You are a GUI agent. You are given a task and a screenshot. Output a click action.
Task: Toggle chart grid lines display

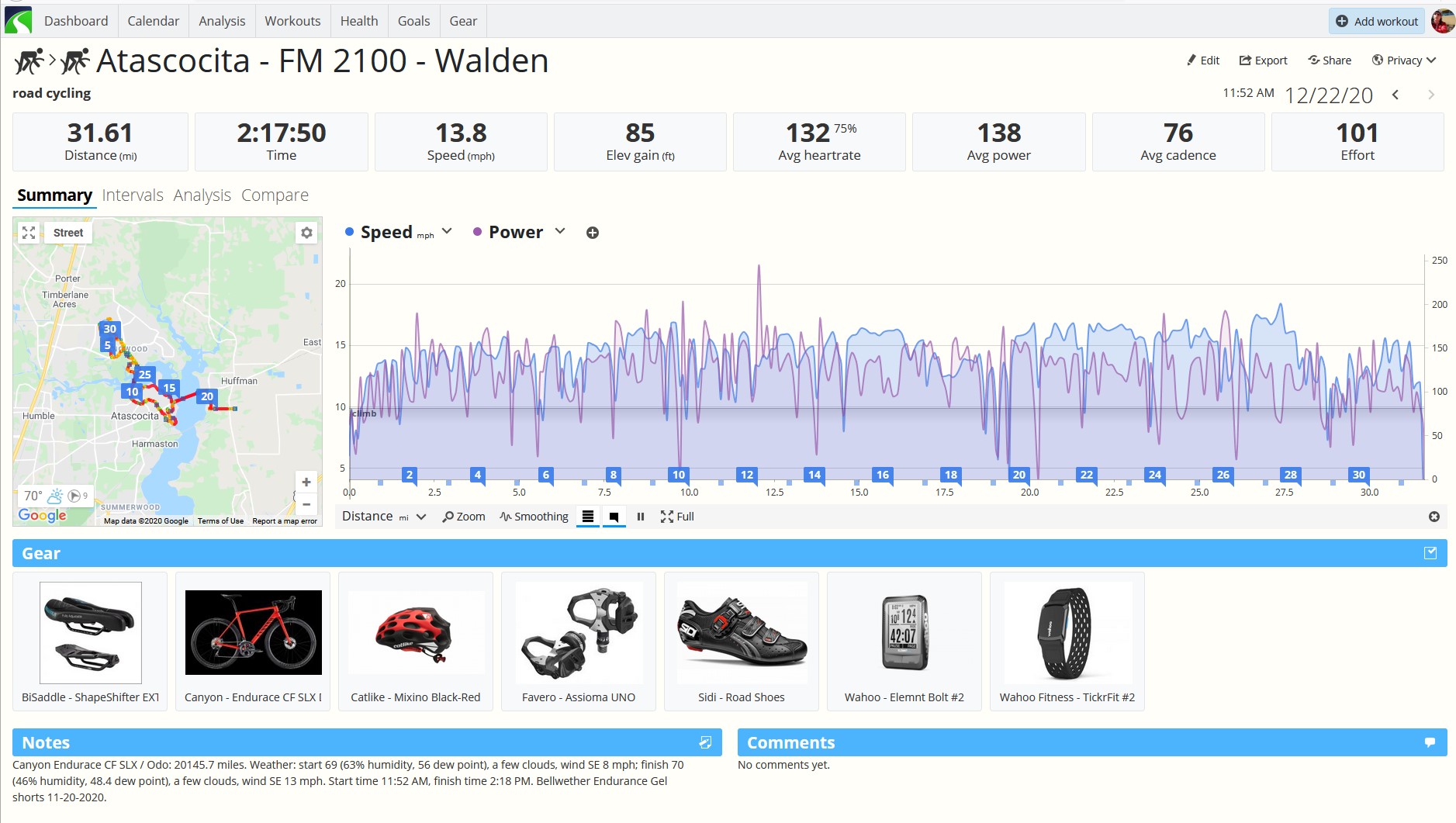[588, 517]
